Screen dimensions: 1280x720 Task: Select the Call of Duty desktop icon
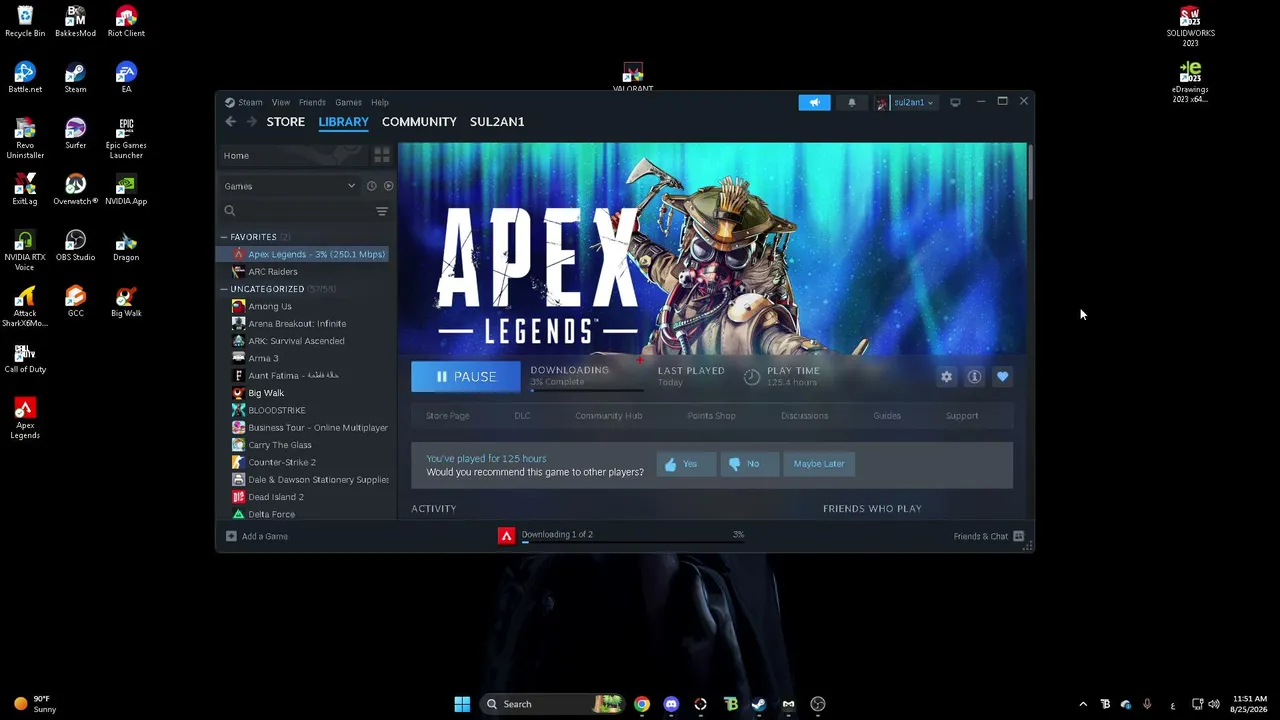(25, 358)
